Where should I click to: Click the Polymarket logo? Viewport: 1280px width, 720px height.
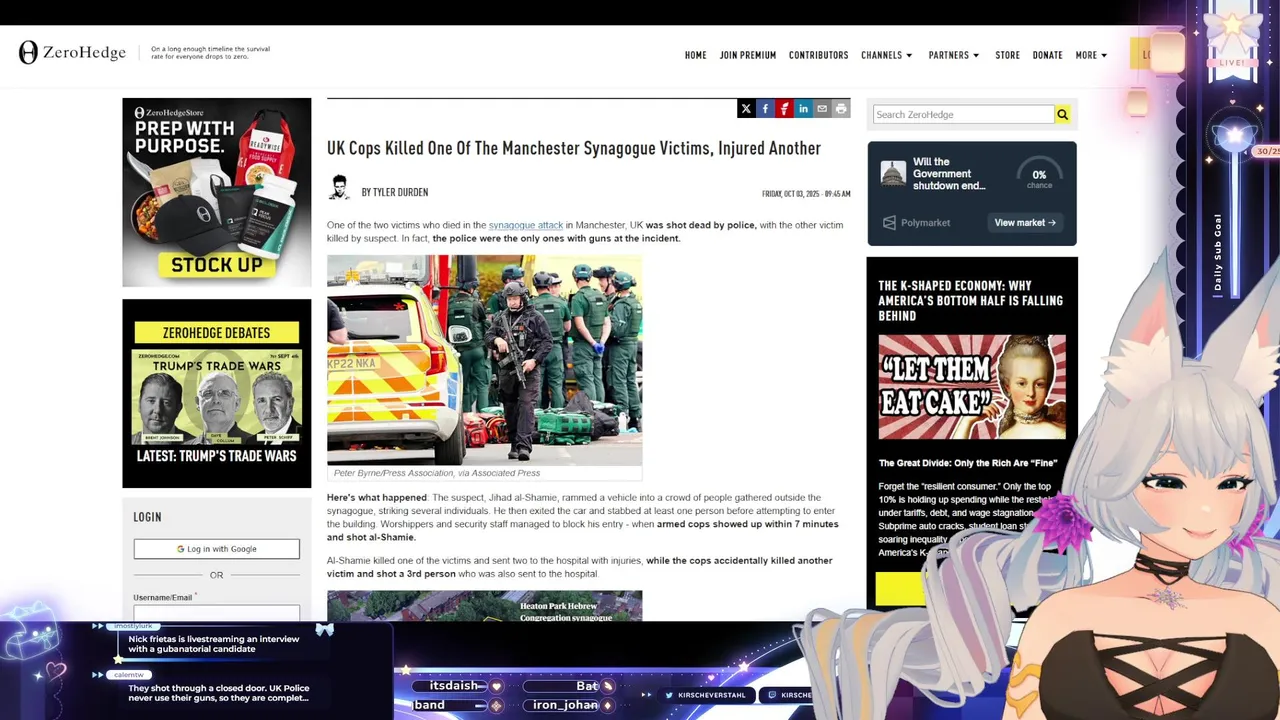[x=916, y=223]
